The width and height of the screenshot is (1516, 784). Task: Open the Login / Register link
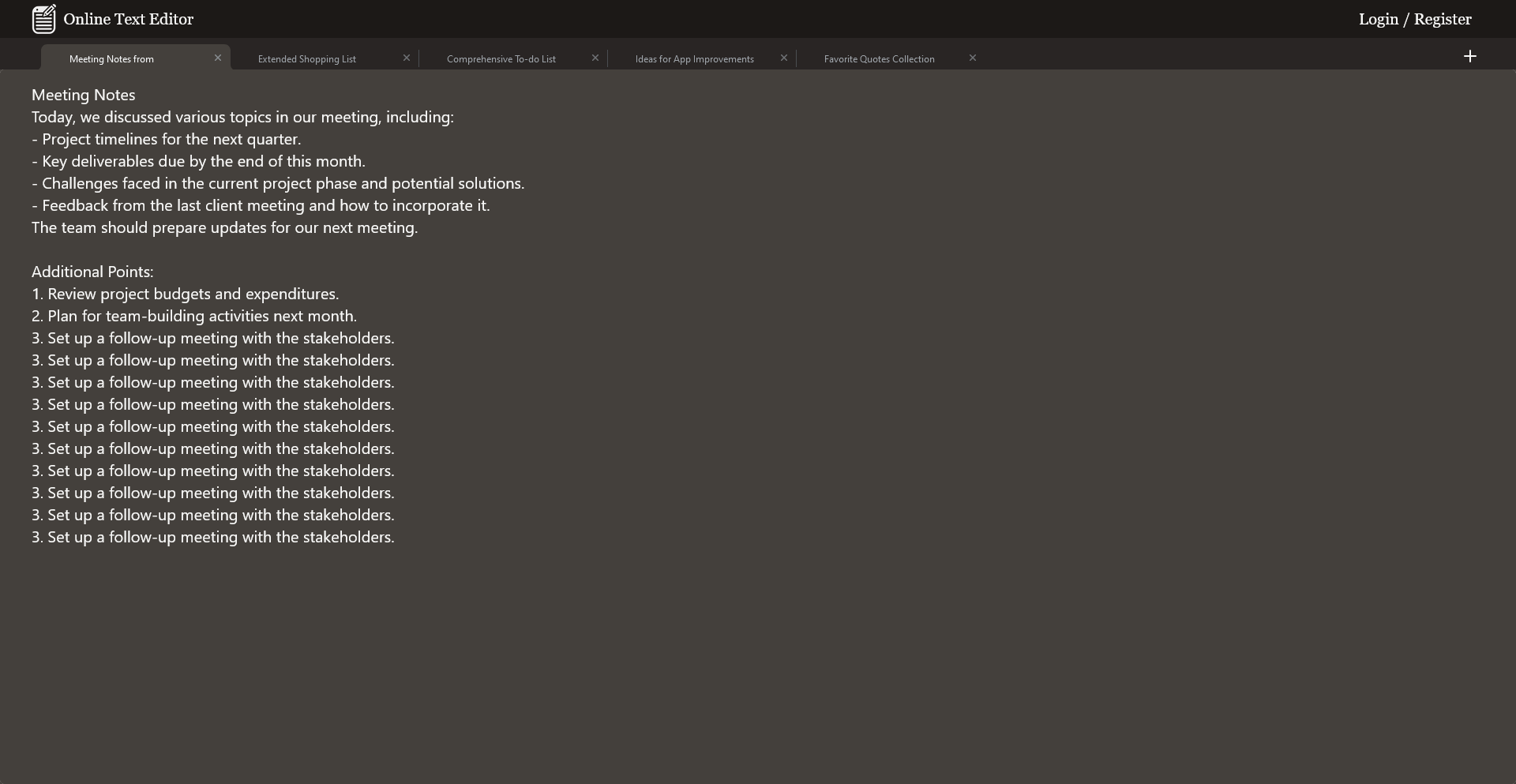pos(1414,19)
